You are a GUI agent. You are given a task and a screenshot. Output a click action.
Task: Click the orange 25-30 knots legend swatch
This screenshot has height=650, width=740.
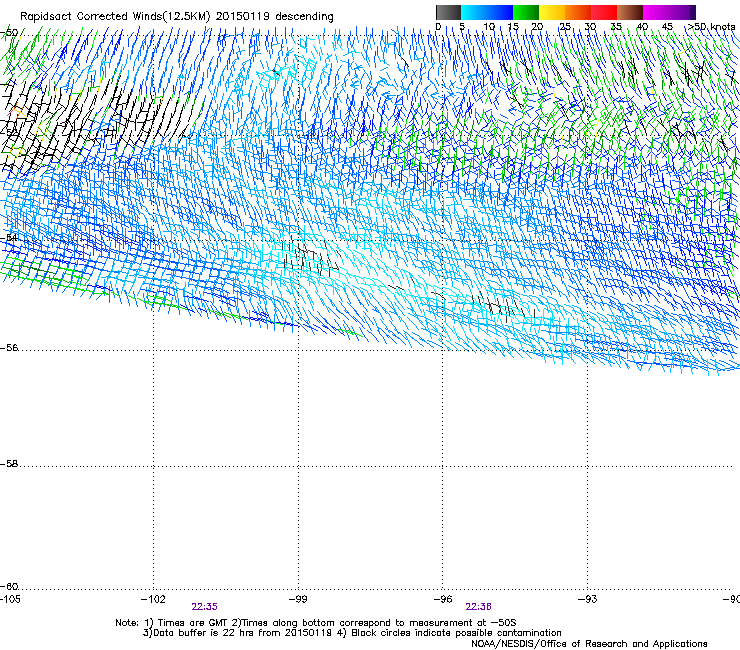click(x=578, y=12)
